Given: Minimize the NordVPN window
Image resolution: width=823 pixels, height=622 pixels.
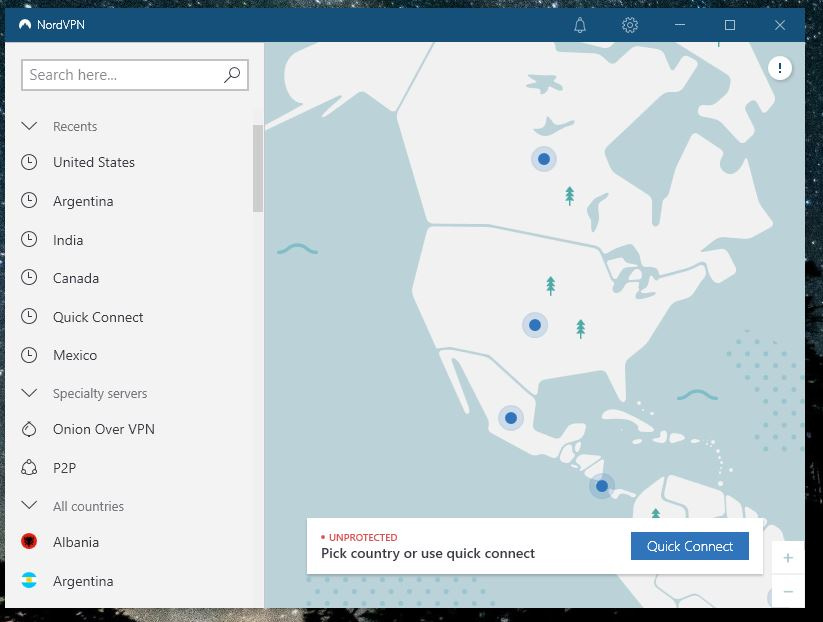Looking at the screenshot, I should 680,25.
